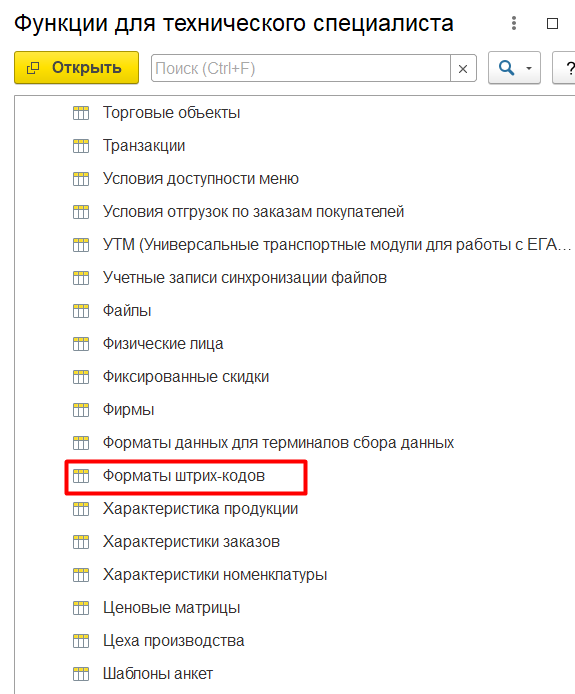Click the table icon beside Фирмы
This screenshot has width=575, height=694.
81,410
